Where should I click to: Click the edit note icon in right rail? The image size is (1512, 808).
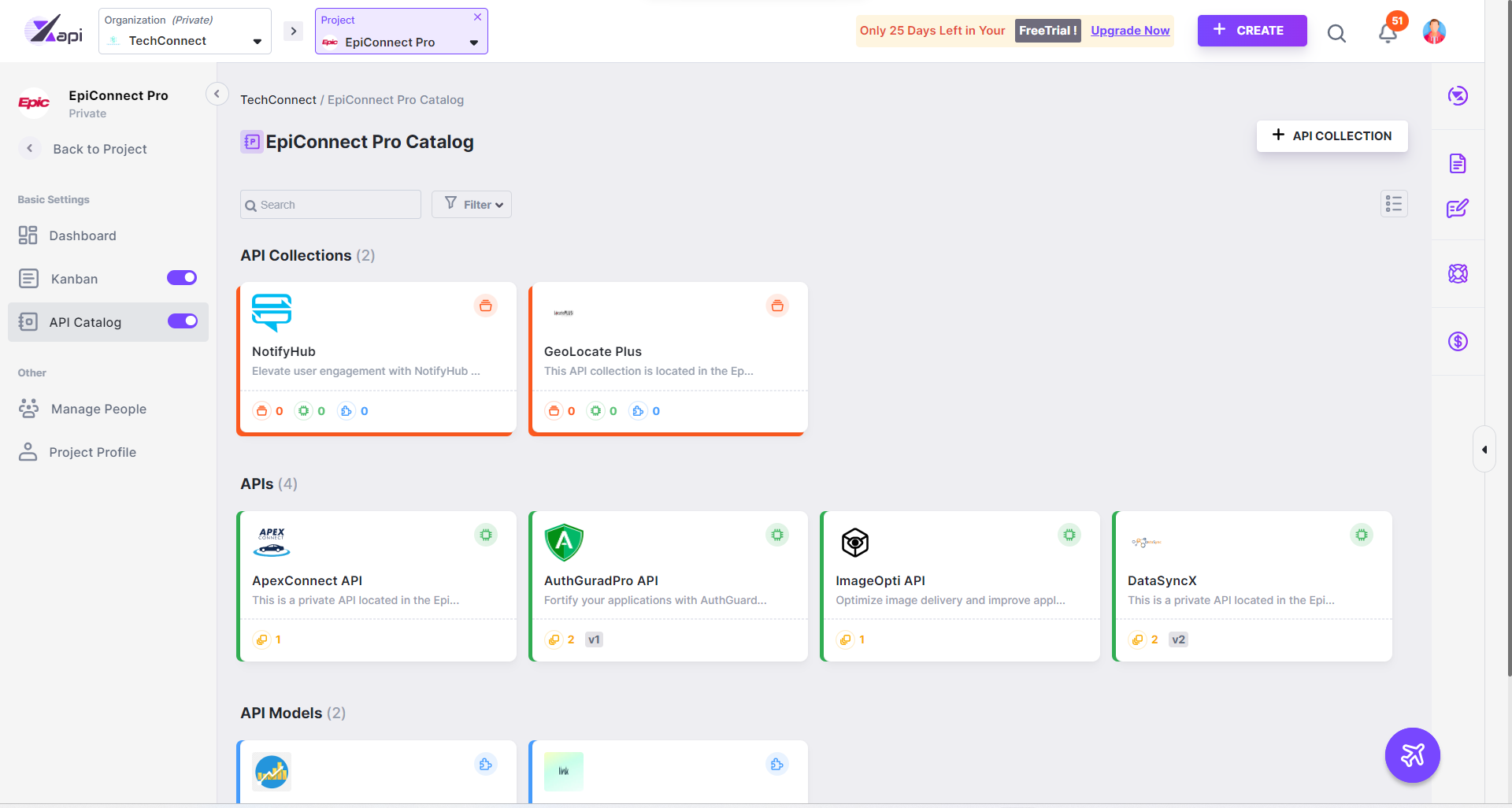pos(1458,208)
